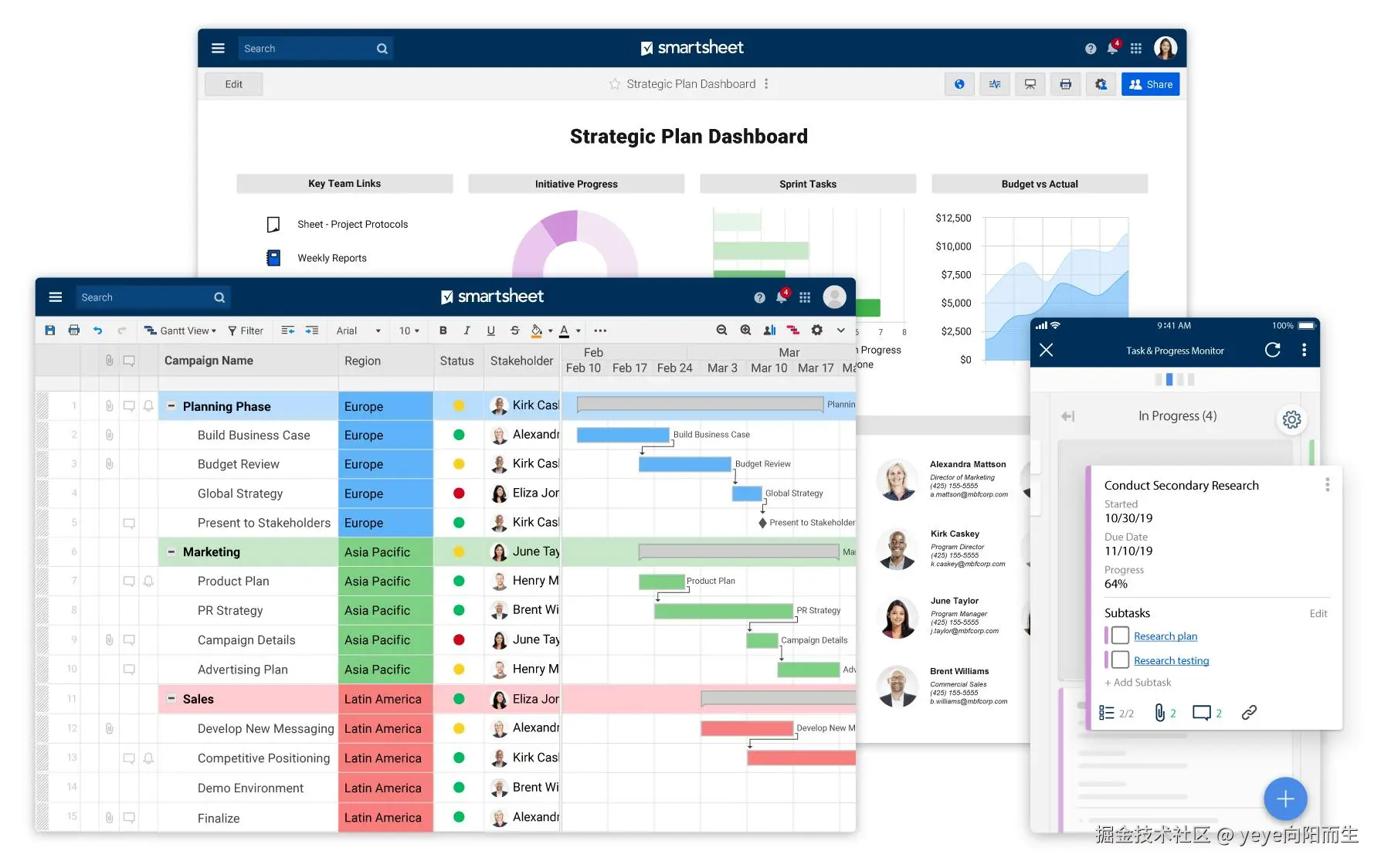Check the Research testing subtask checkbox
Viewport: 1381px width, 868px height.
pyautogui.click(x=1120, y=659)
